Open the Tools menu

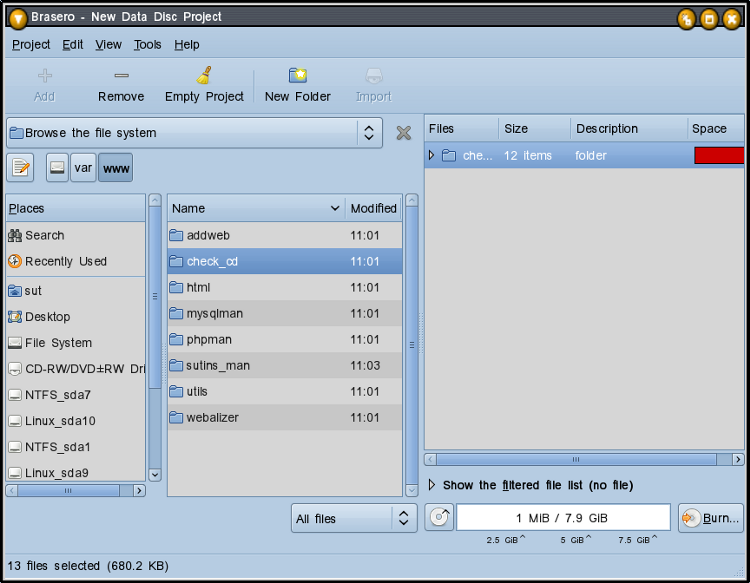(147, 44)
